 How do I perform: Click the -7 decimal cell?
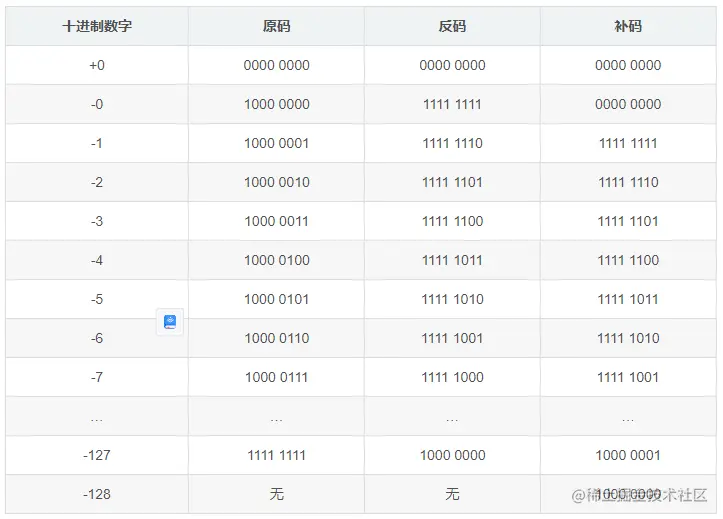click(97, 377)
